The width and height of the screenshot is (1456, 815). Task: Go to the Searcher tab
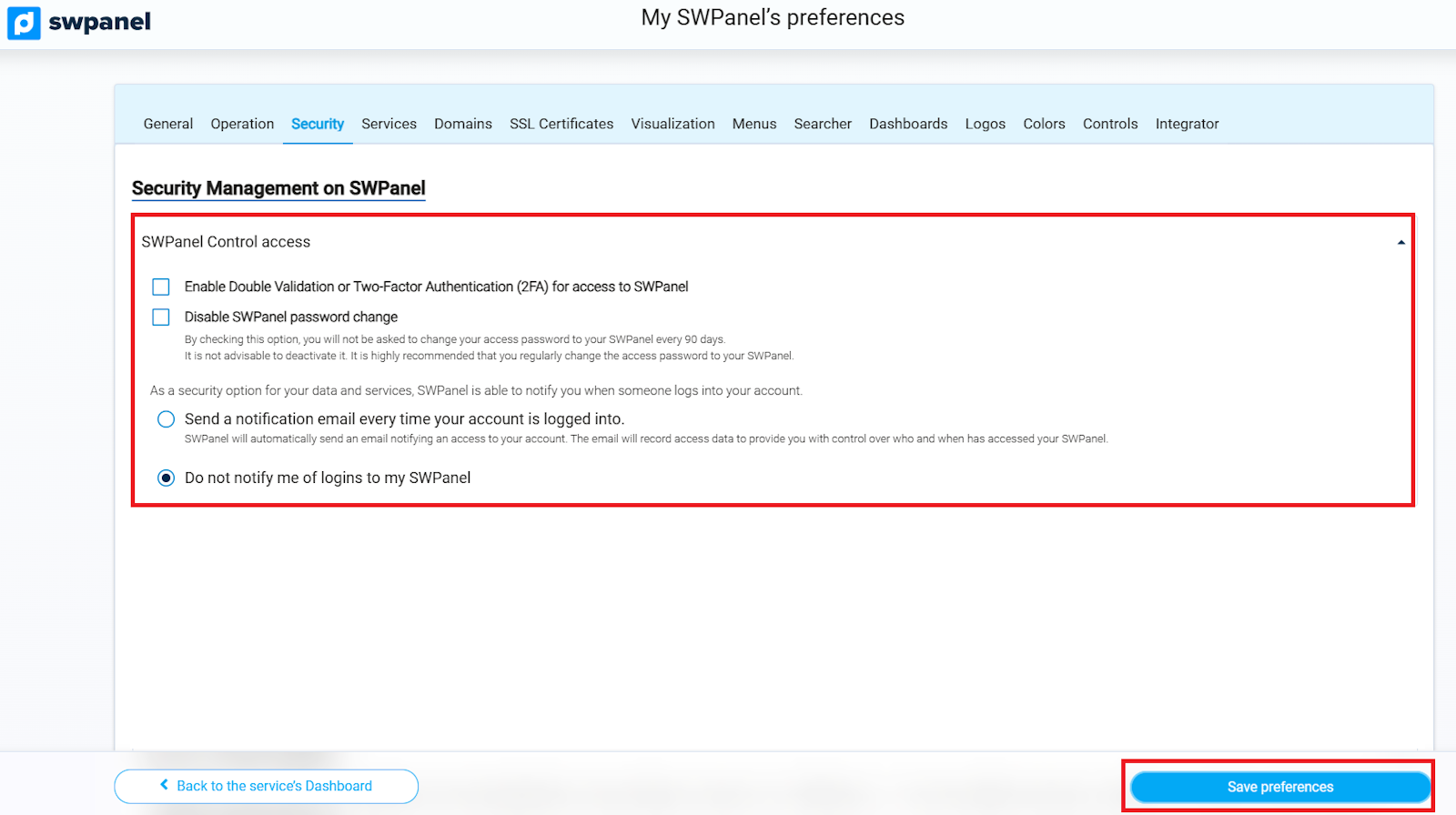tap(823, 124)
